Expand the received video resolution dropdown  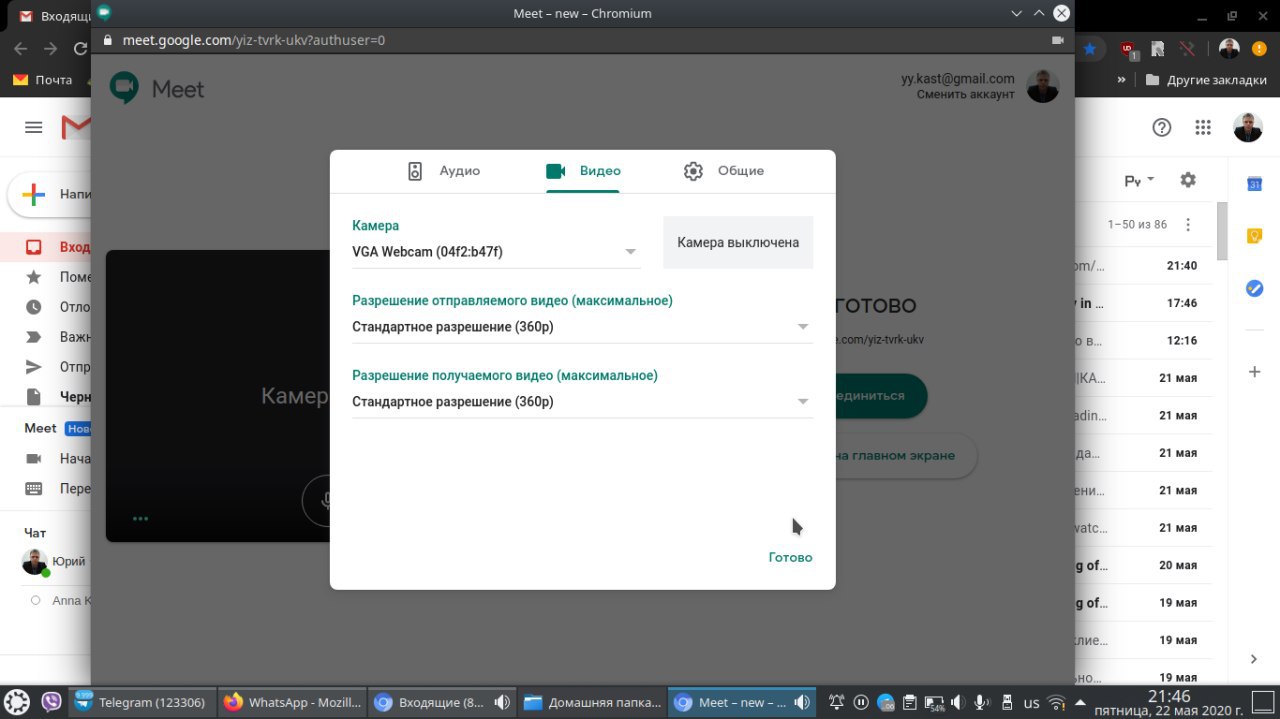click(x=582, y=402)
